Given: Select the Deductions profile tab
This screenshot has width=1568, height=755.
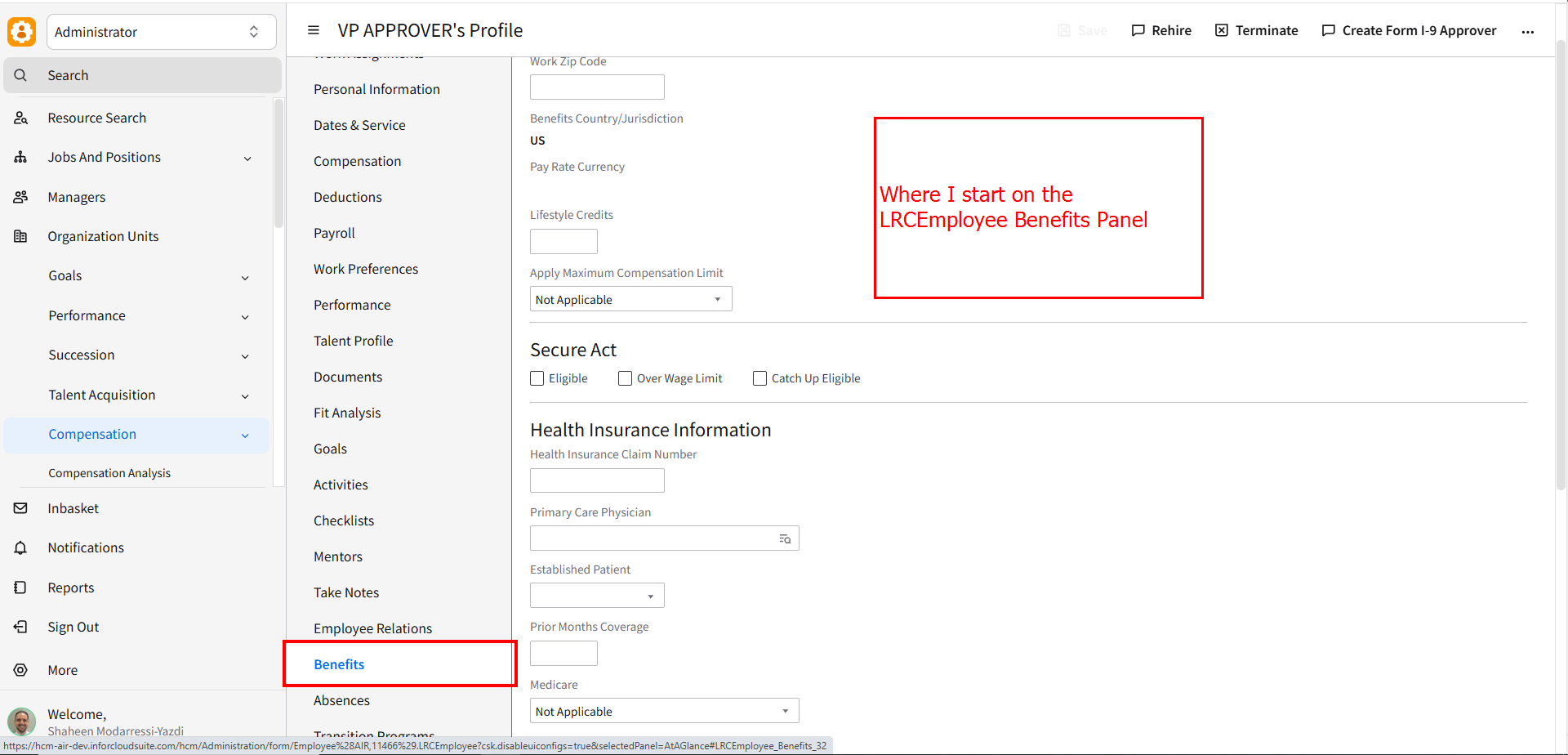Looking at the screenshot, I should (348, 197).
